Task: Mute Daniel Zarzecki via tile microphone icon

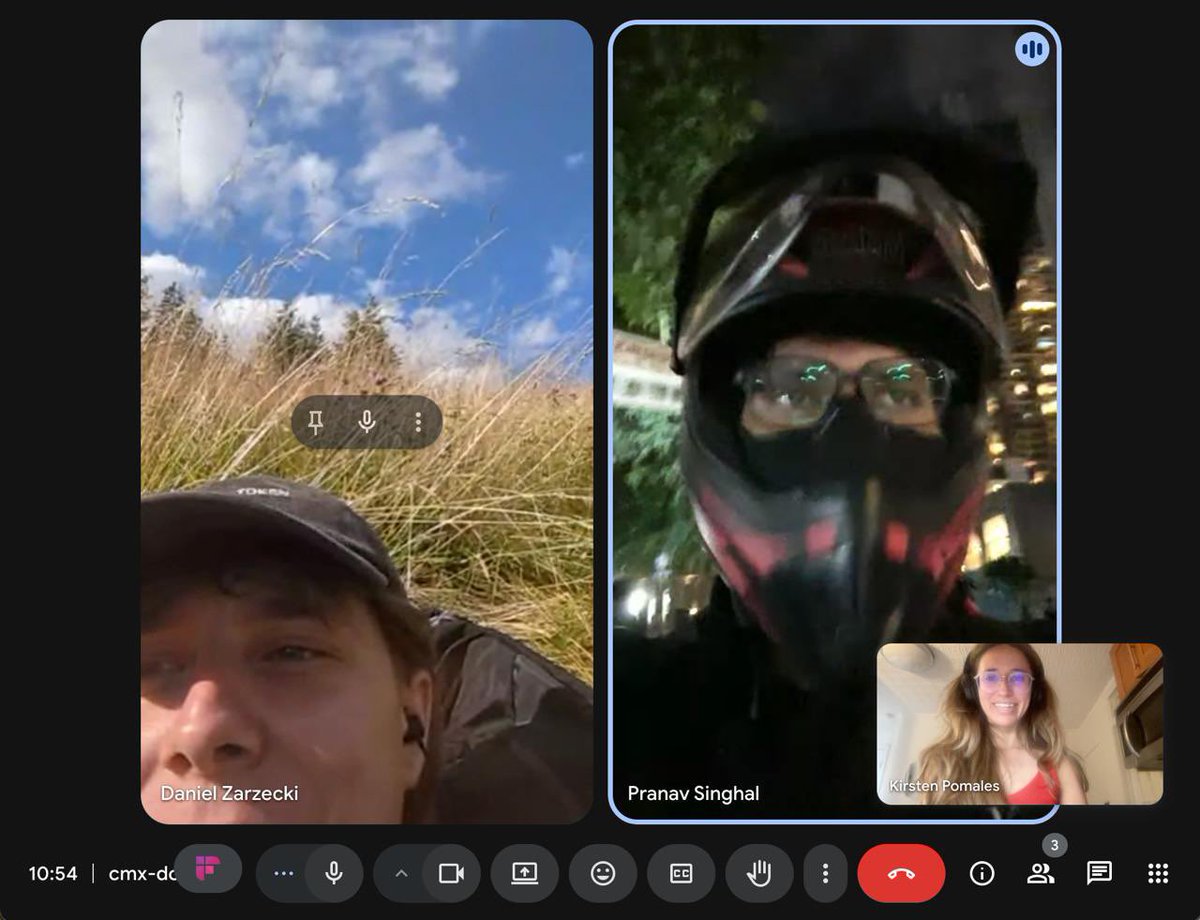Action: click(x=367, y=423)
